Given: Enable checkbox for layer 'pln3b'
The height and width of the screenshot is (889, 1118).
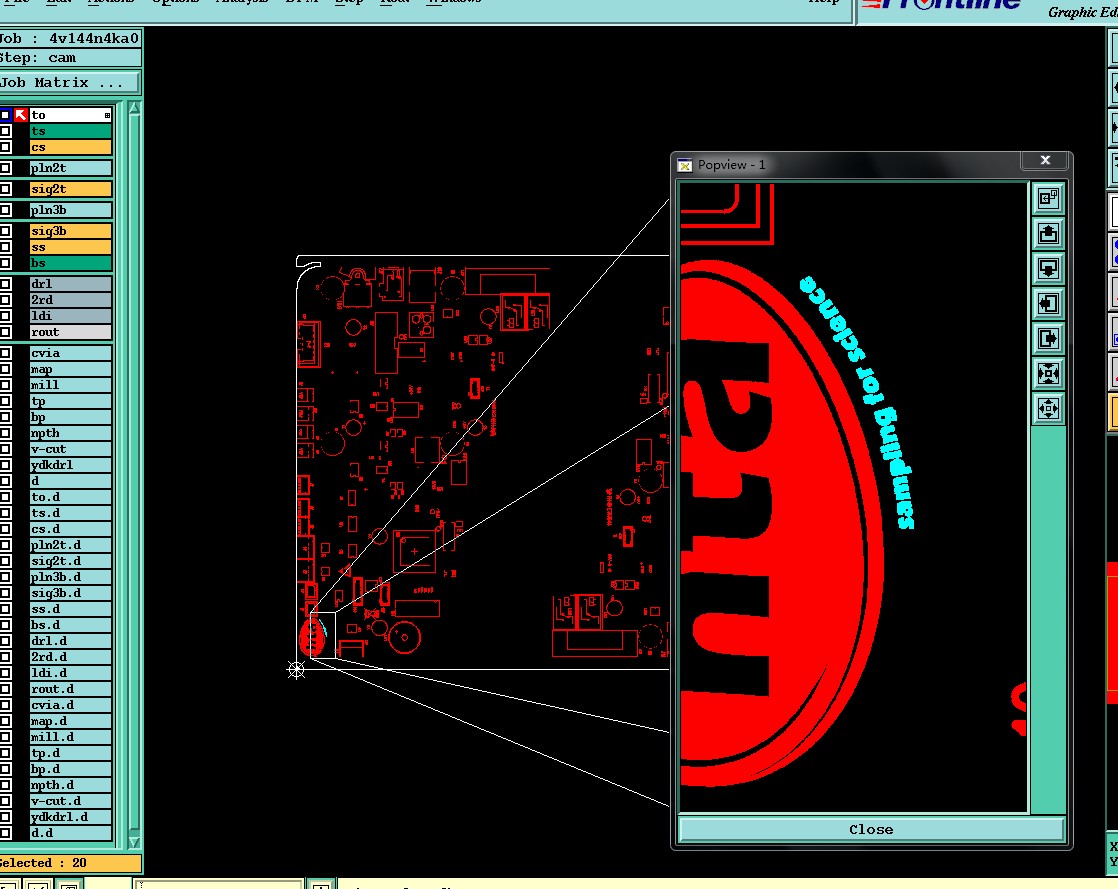Looking at the screenshot, I should [x=5, y=210].
